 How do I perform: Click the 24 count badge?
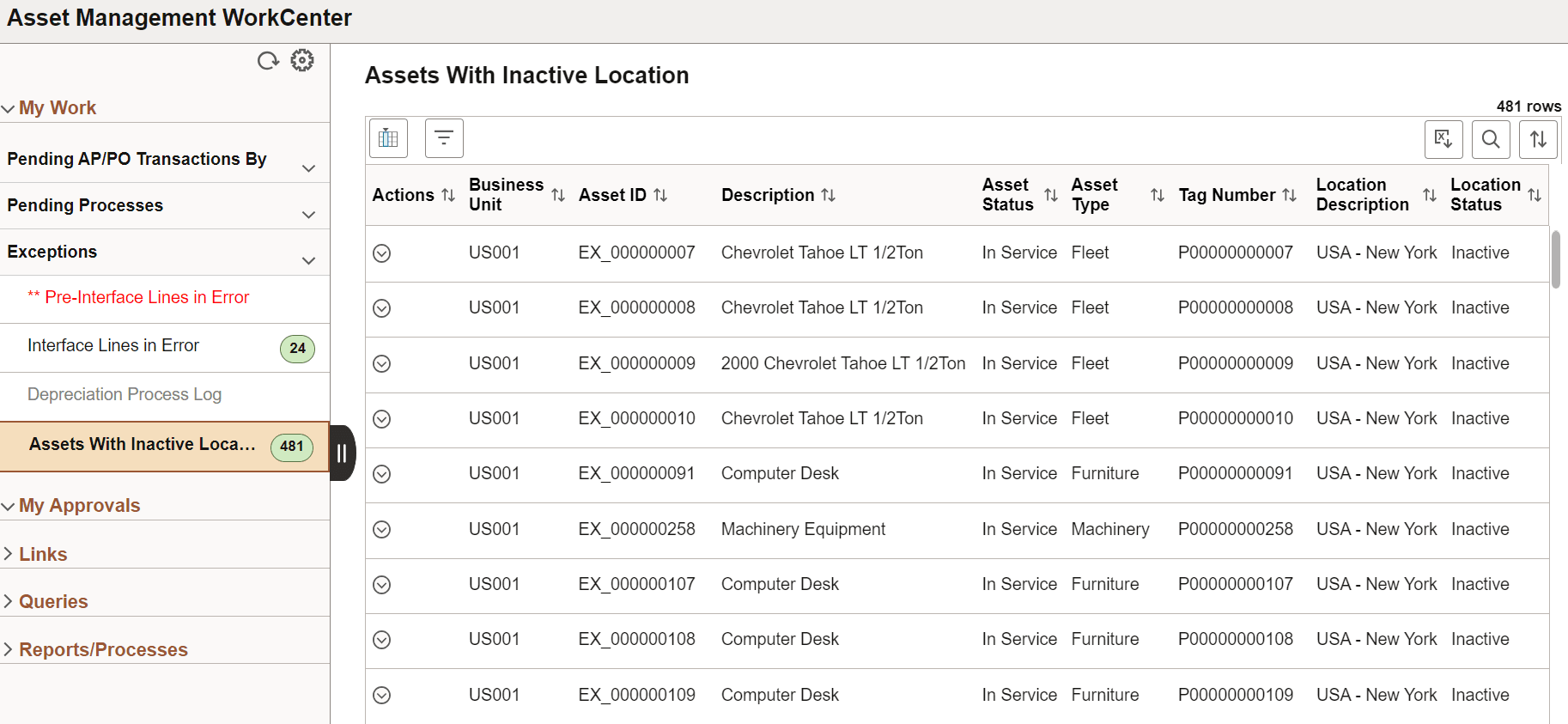(298, 349)
